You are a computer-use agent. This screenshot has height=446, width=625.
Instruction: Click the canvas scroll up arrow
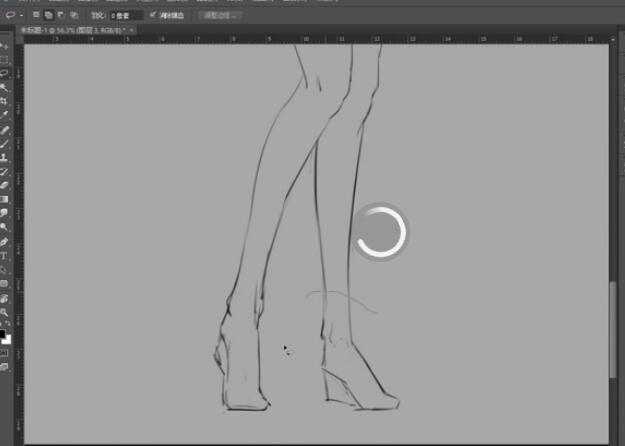[x=613, y=39]
